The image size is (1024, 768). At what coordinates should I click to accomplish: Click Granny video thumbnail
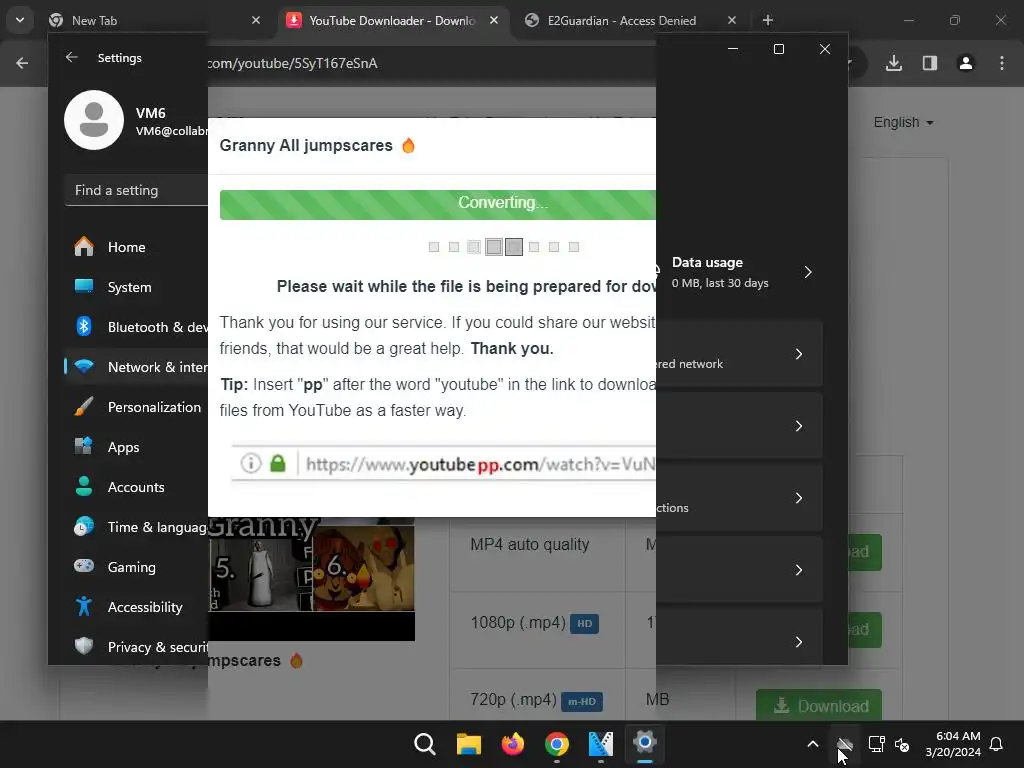pos(311,579)
